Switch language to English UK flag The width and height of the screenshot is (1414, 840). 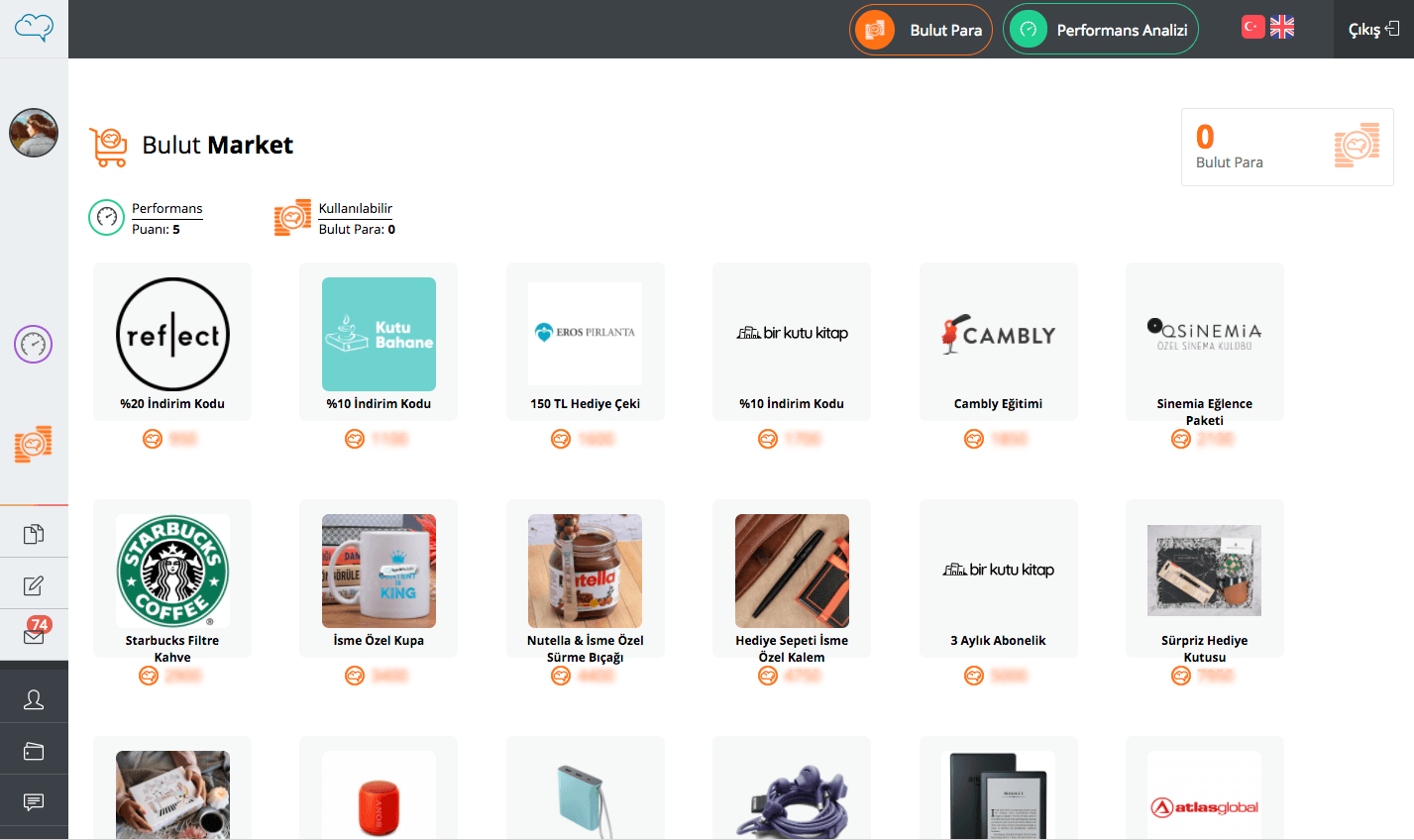[x=1282, y=27]
